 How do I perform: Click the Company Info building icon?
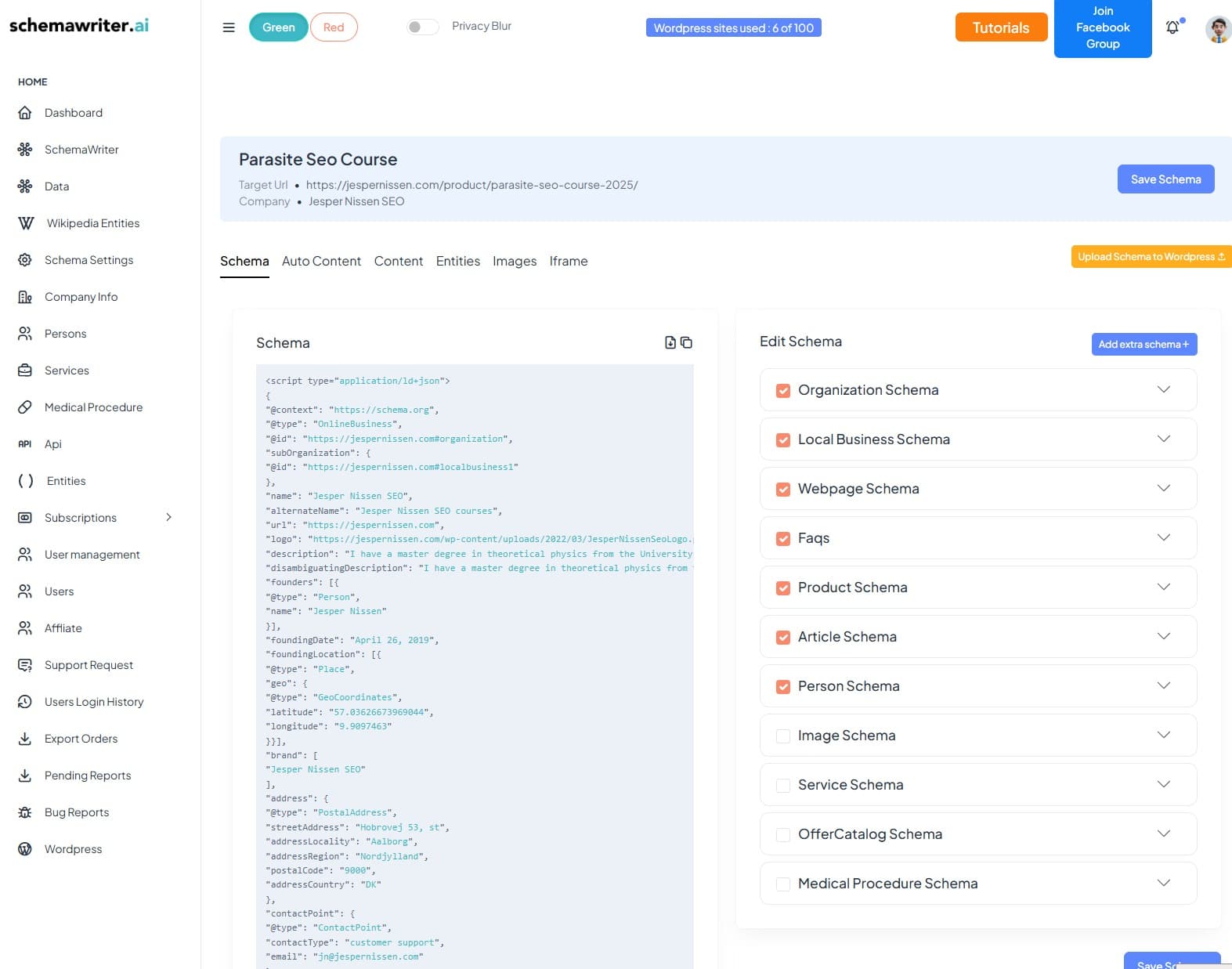coord(25,297)
